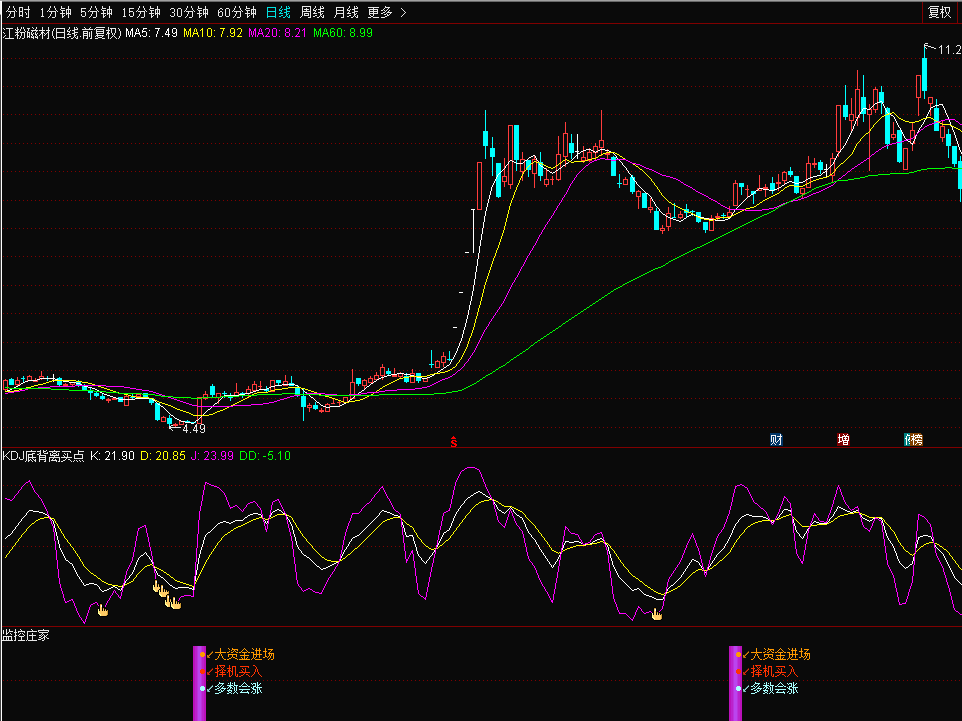962x721 pixels.
Task: Click the 江粉磁材 stock title label
Action: click(x=62, y=33)
